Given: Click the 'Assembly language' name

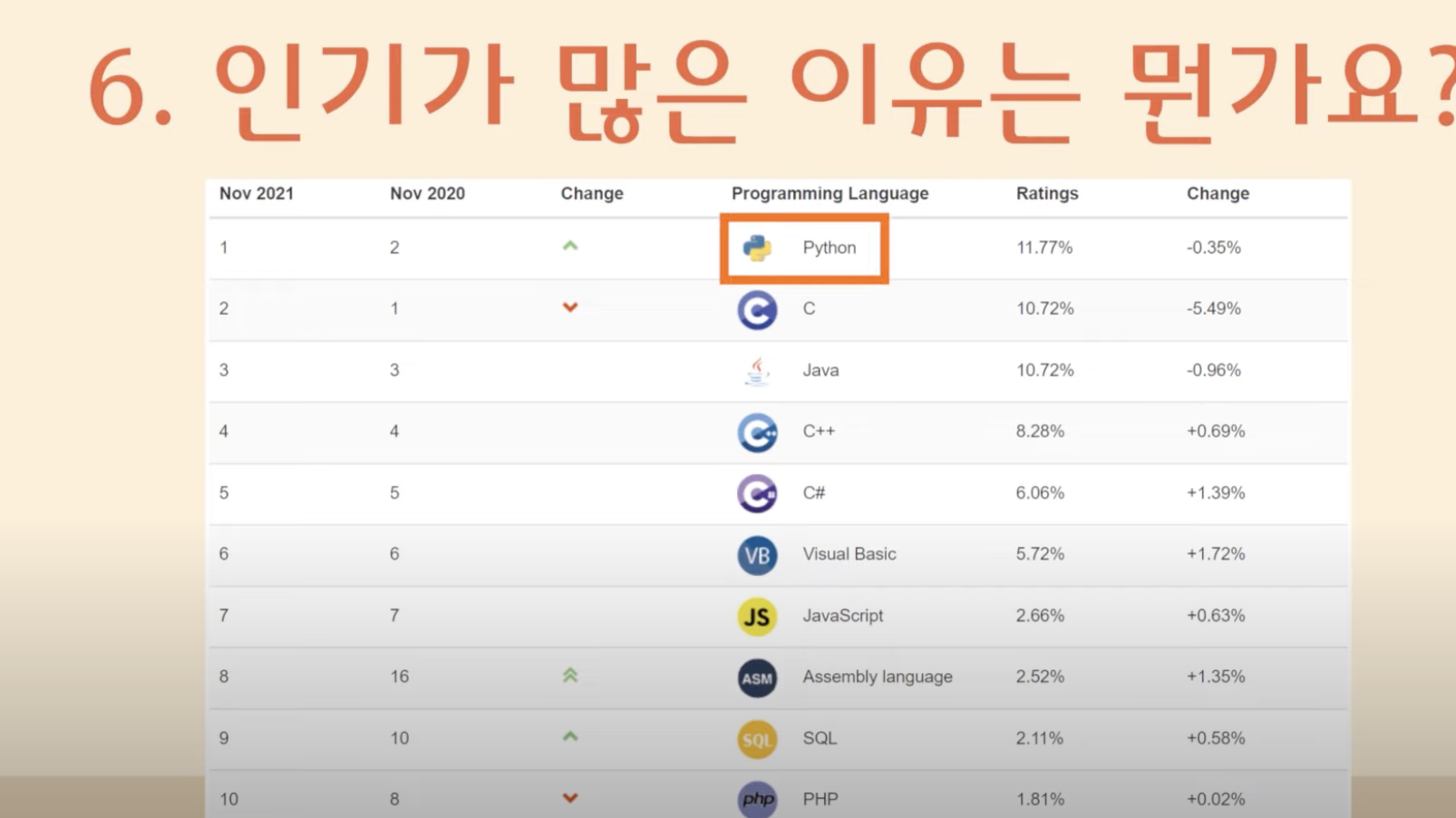Looking at the screenshot, I should [878, 677].
